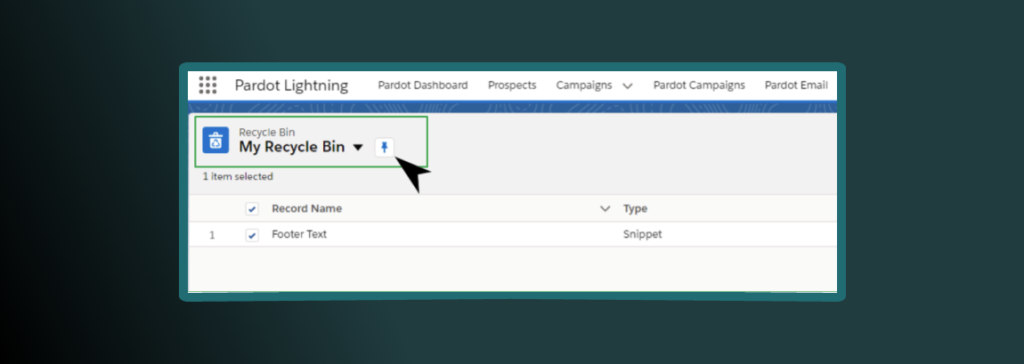
Task: Click the Snippet type cell
Action: [x=643, y=234]
